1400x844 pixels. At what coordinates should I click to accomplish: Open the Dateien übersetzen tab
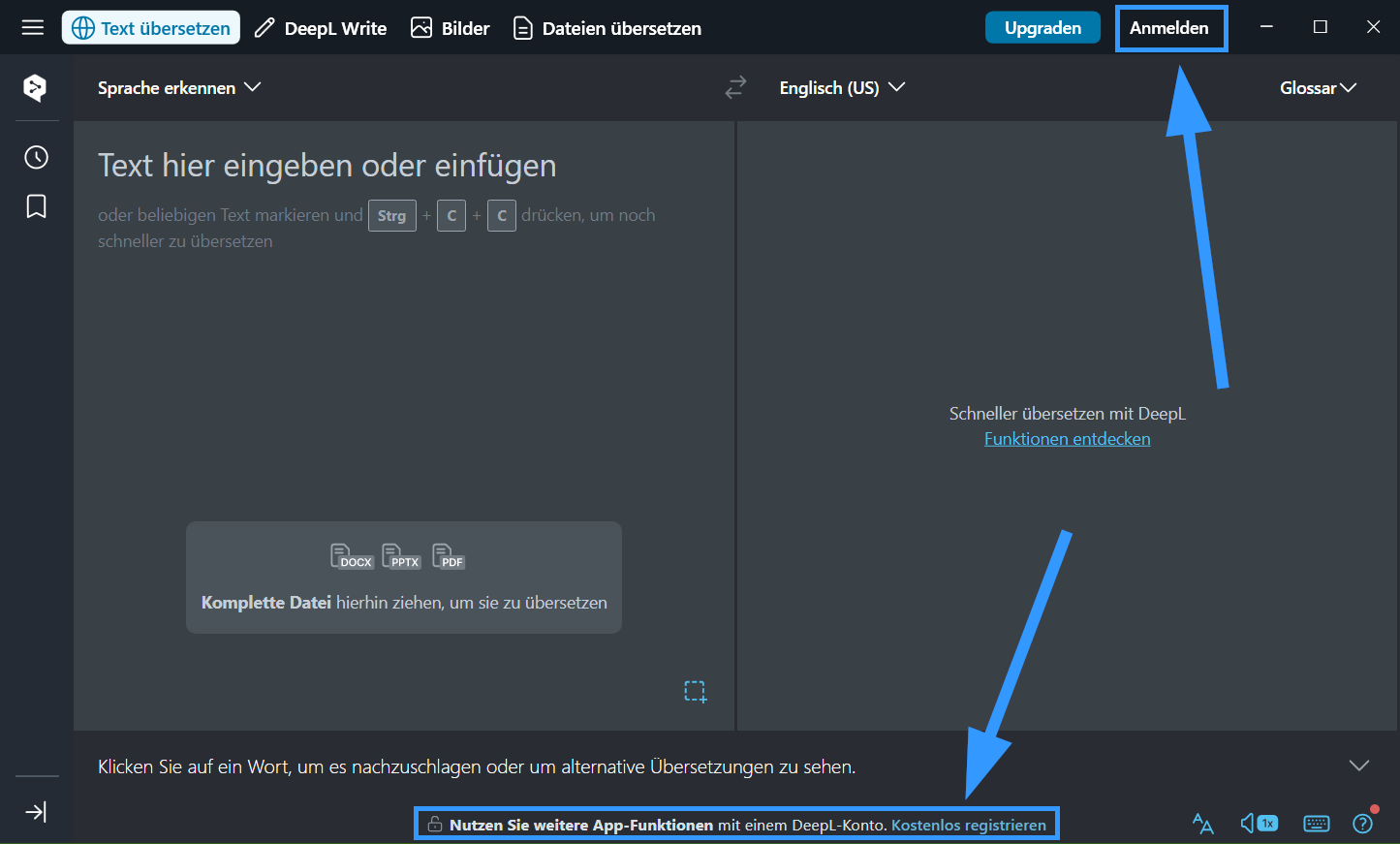point(607,28)
